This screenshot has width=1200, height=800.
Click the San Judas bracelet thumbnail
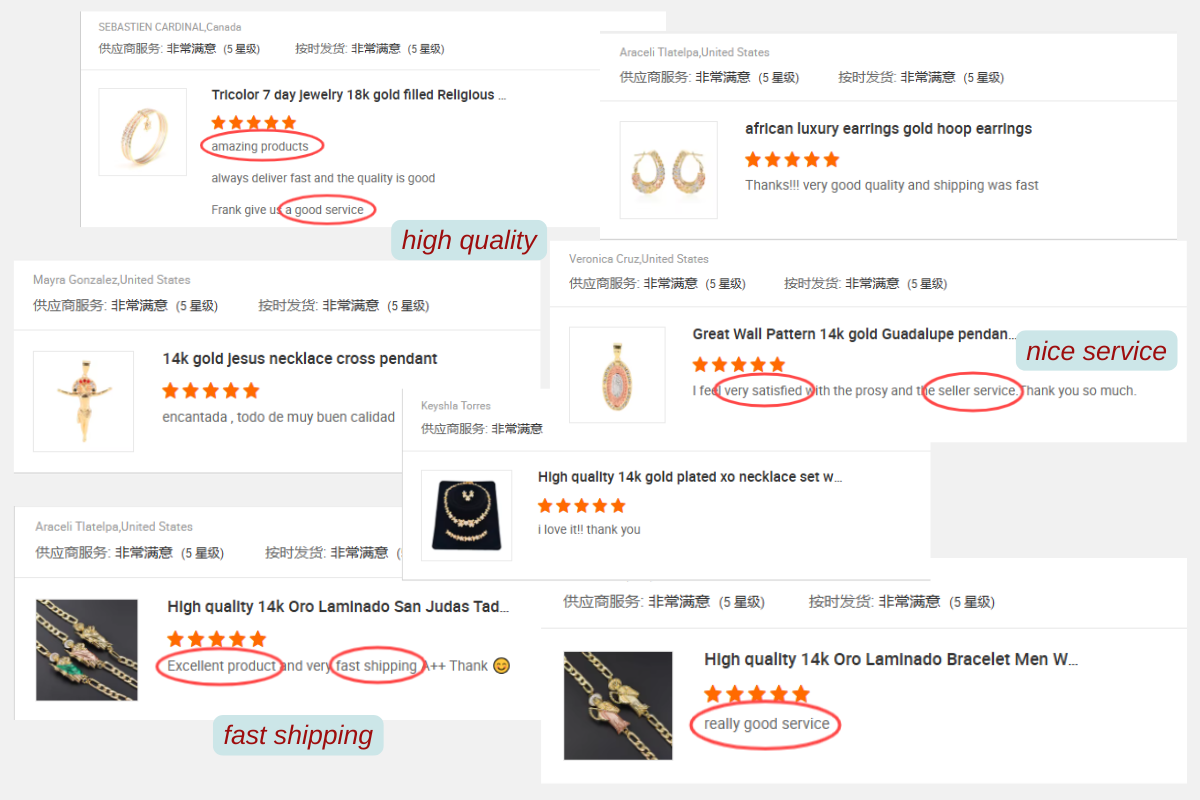pos(87,650)
